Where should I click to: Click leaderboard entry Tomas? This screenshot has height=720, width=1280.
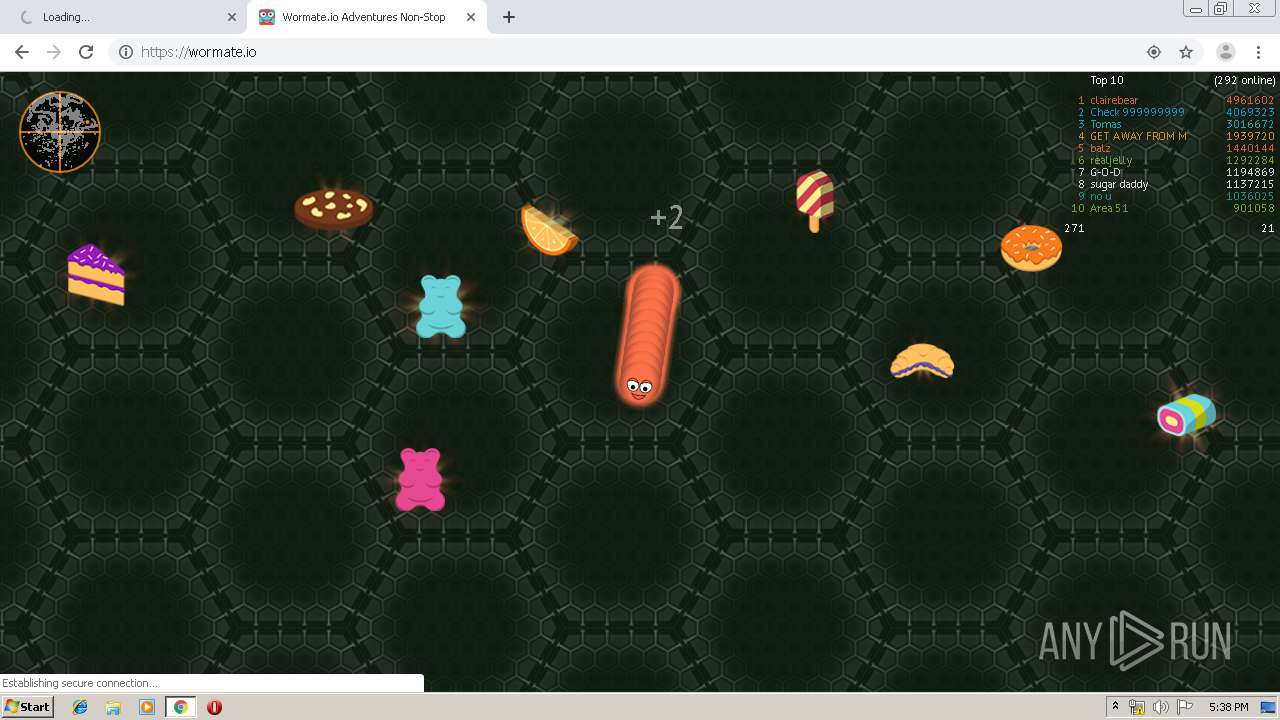tap(1106, 124)
